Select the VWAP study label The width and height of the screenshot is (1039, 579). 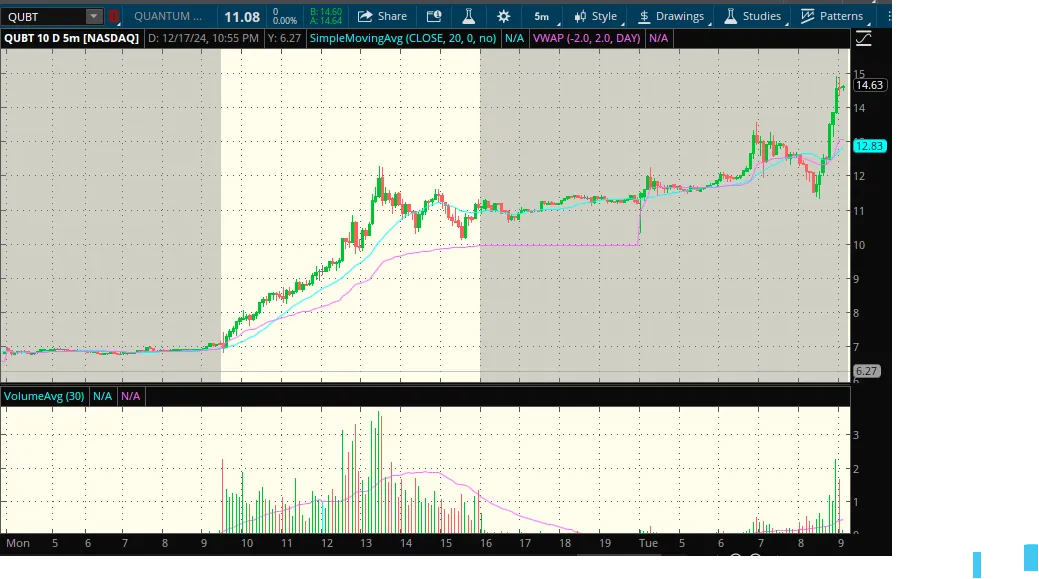[x=587, y=38]
